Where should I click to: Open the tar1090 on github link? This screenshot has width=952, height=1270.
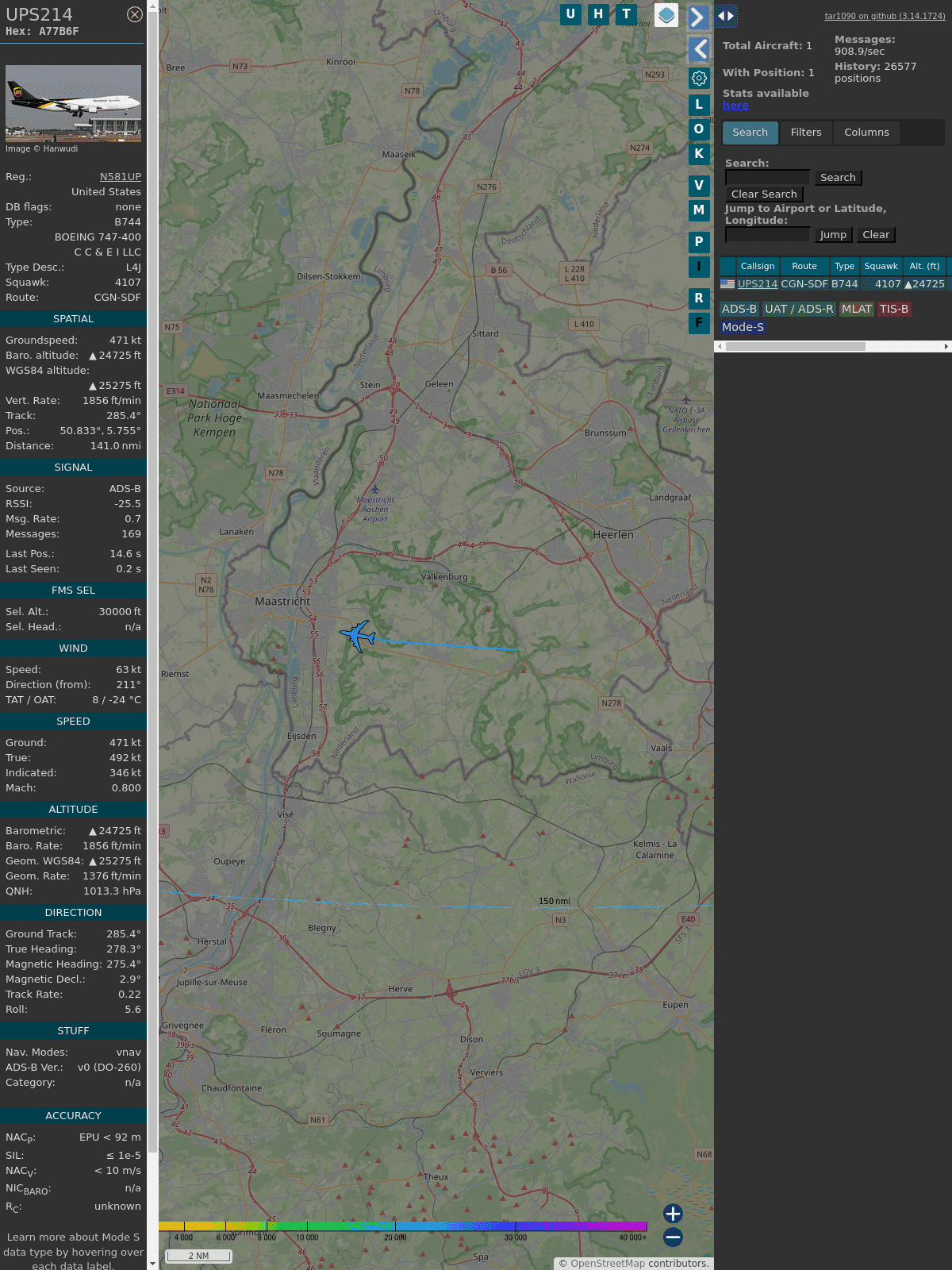885,16
